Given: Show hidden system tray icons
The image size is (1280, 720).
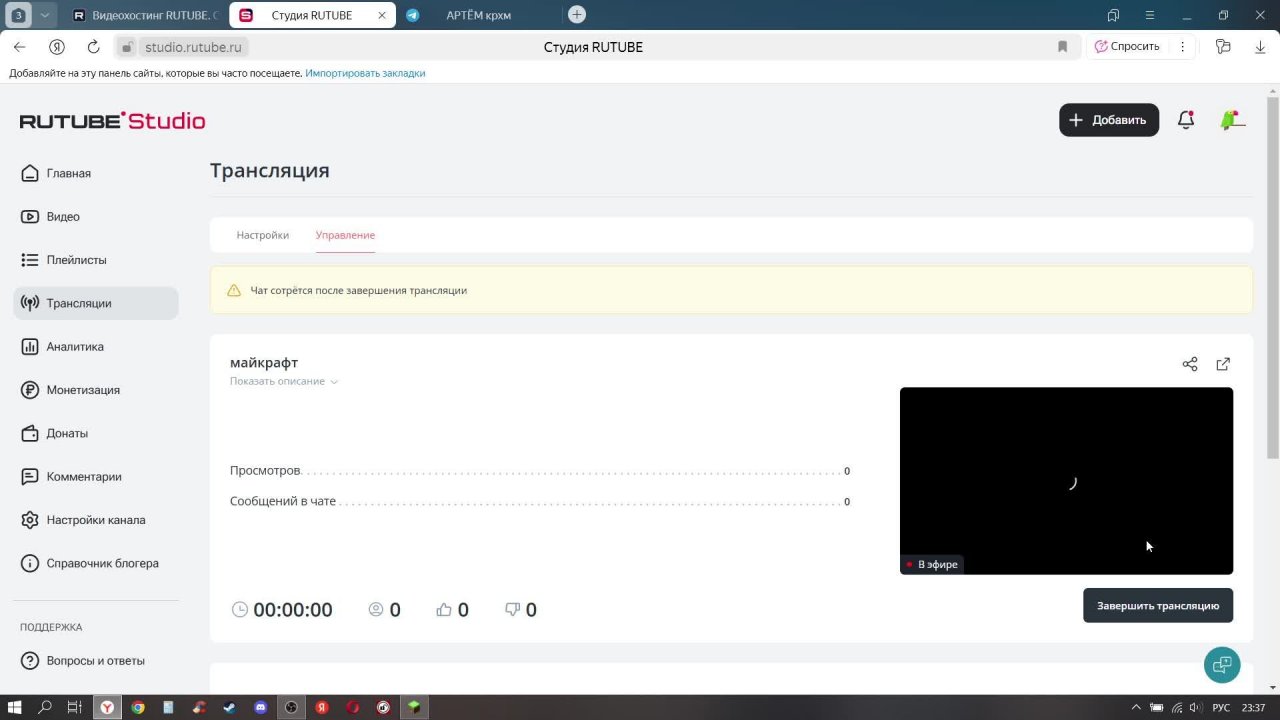Looking at the screenshot, I should coord(1135,708).
